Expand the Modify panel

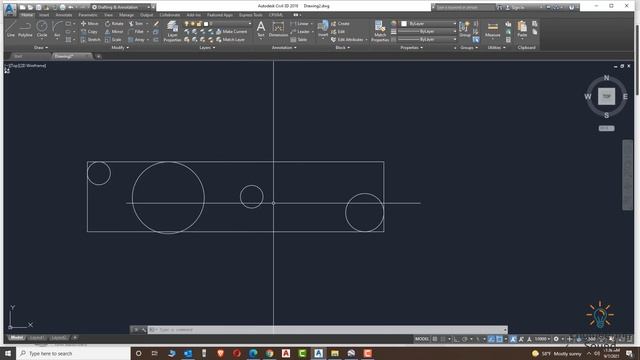coord(120,47)
